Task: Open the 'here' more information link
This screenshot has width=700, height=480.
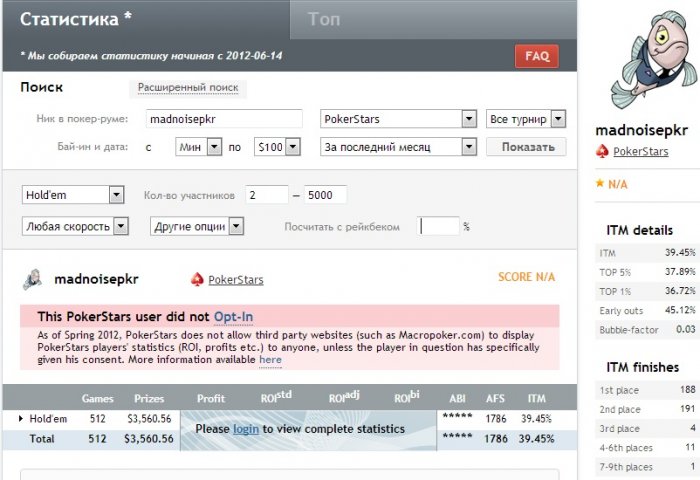Action: pyautogui.click(x=270, y=360)
